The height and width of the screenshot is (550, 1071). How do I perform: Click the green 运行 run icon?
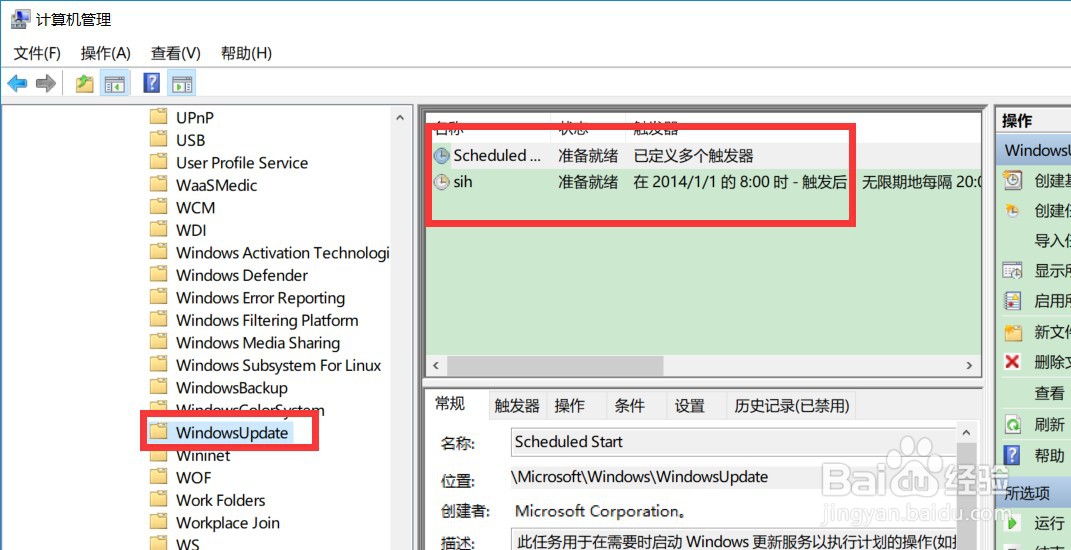[1012, 523]
